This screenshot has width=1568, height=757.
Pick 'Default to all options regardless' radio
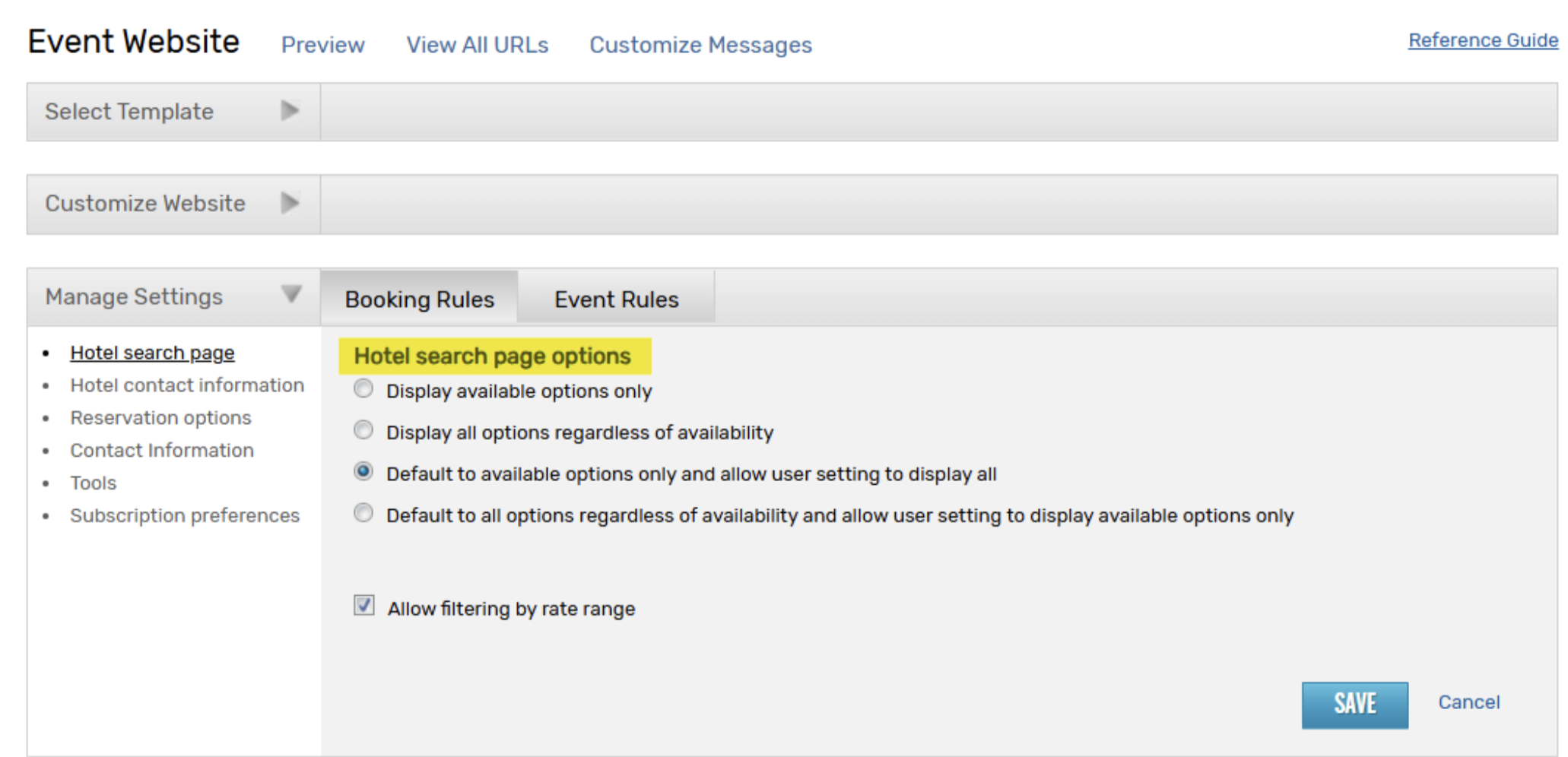click(x=363, y=514)
